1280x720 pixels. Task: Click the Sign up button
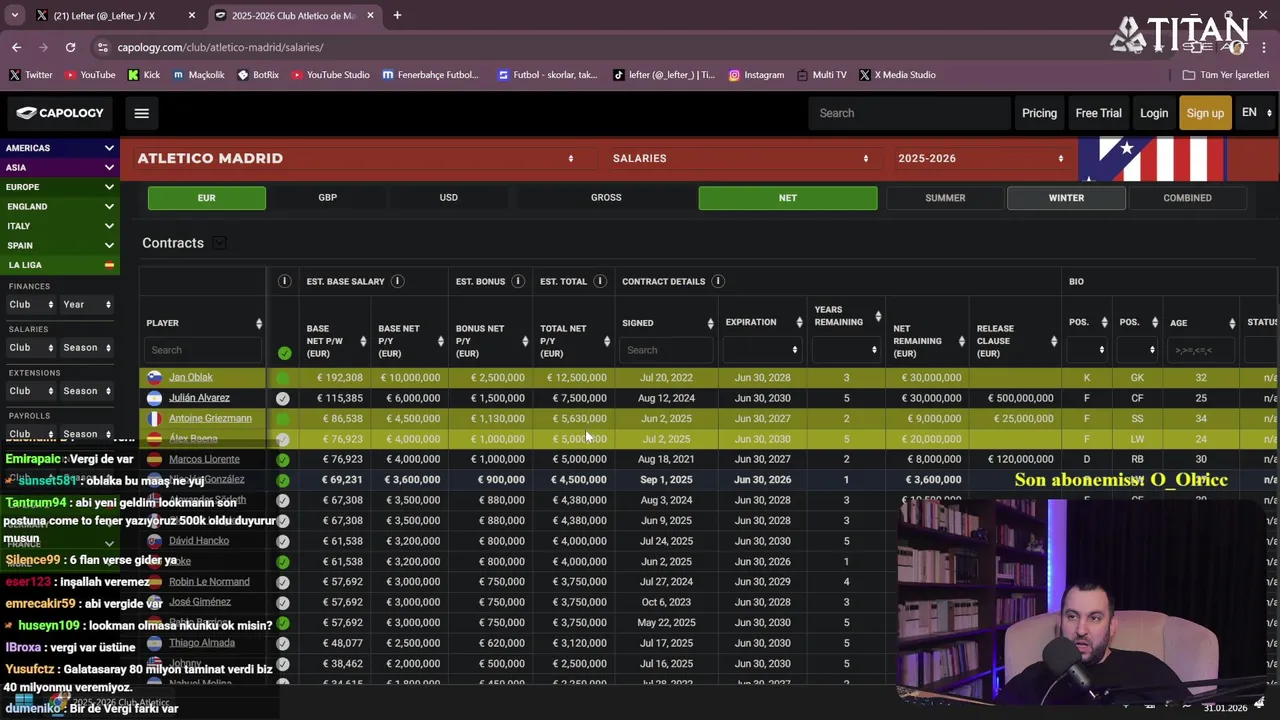1205,113
